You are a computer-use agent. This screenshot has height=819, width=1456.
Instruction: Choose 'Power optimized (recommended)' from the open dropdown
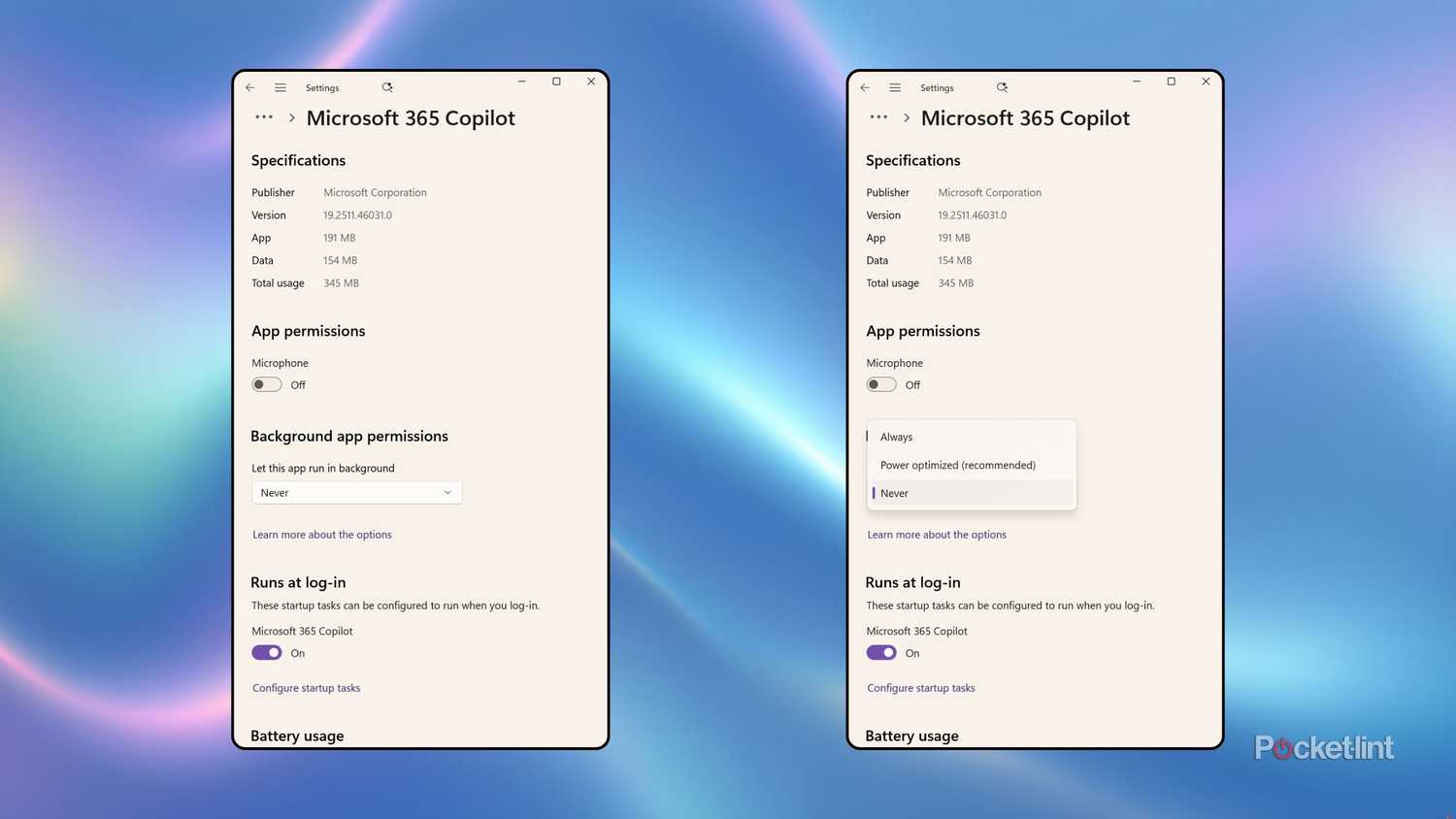point(957,465)
